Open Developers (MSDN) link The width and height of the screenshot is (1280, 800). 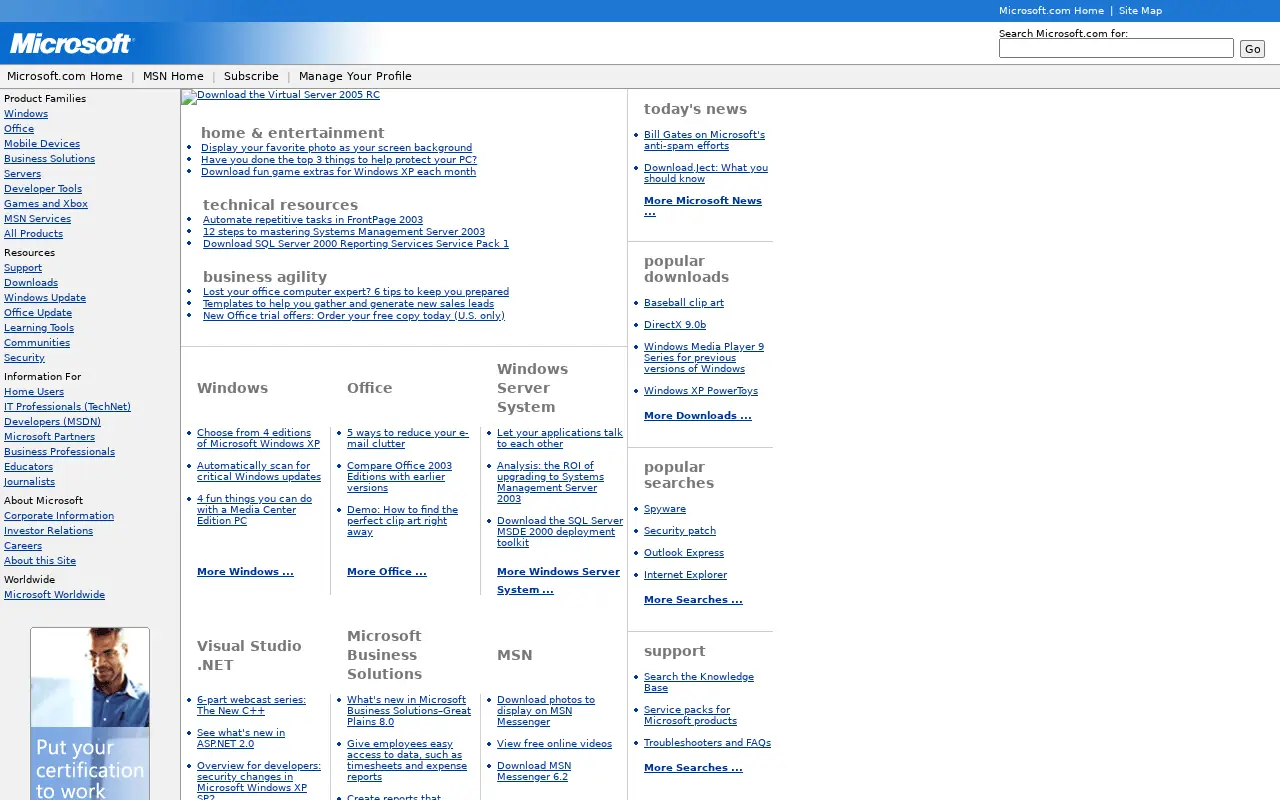52,422
